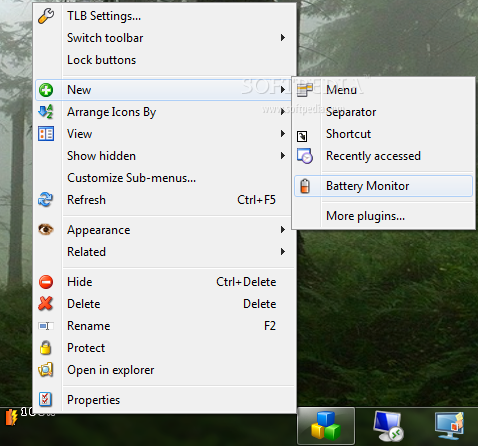Click the Battery Monitor battery icon
Image resolution: width=478 pixels, height=446 pixels.
305,186
